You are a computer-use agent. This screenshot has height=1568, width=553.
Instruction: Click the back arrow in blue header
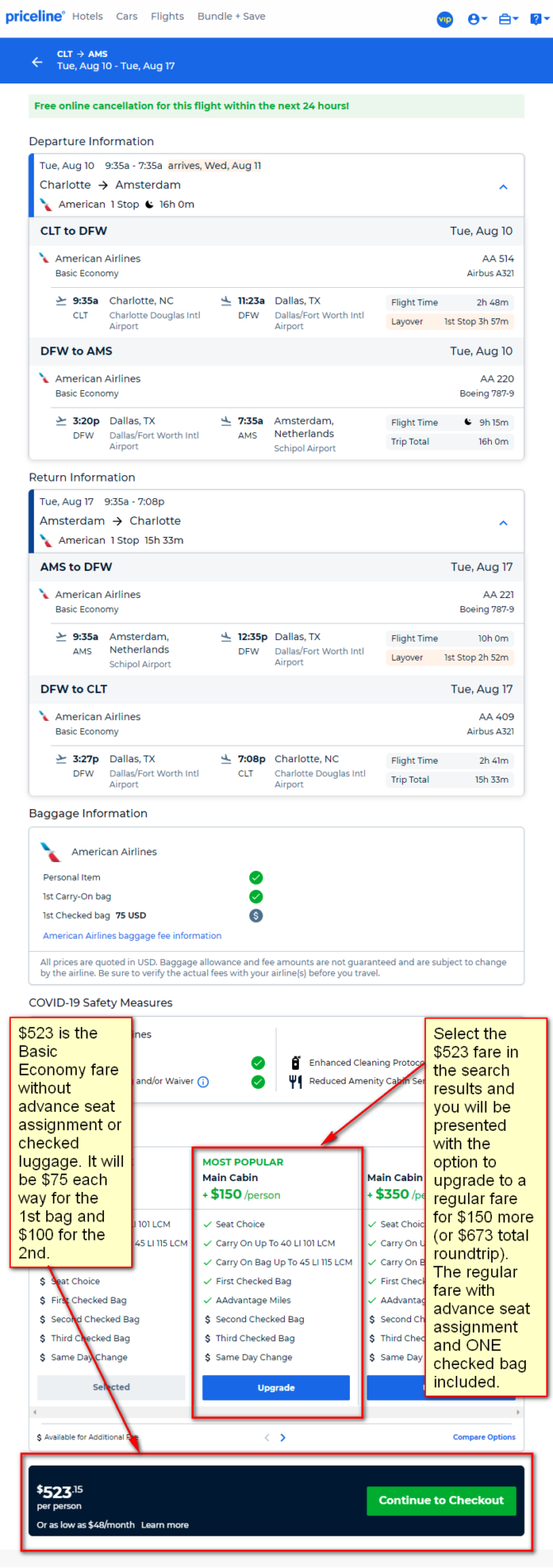[x=37, y=62]
